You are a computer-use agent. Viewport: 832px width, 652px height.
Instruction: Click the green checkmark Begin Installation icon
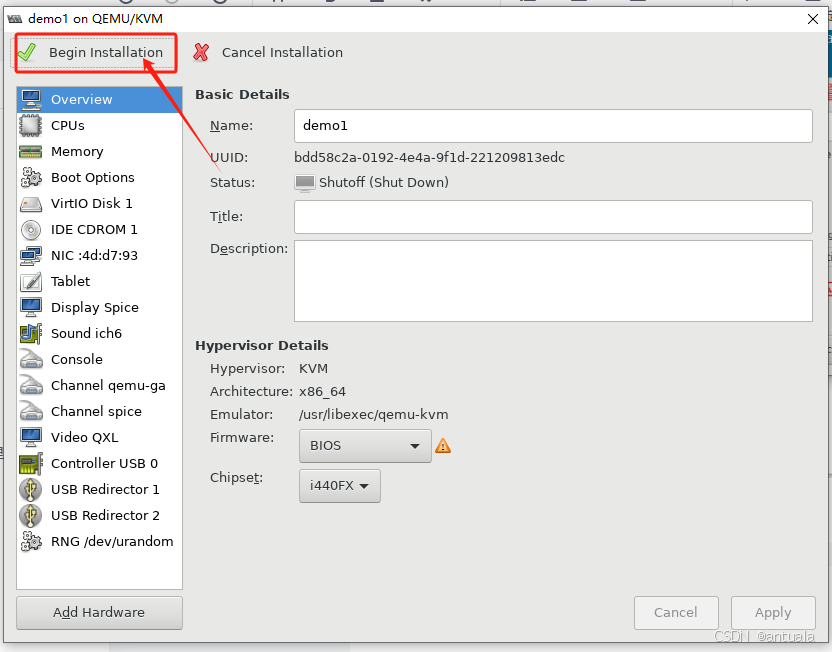point(27,53)
